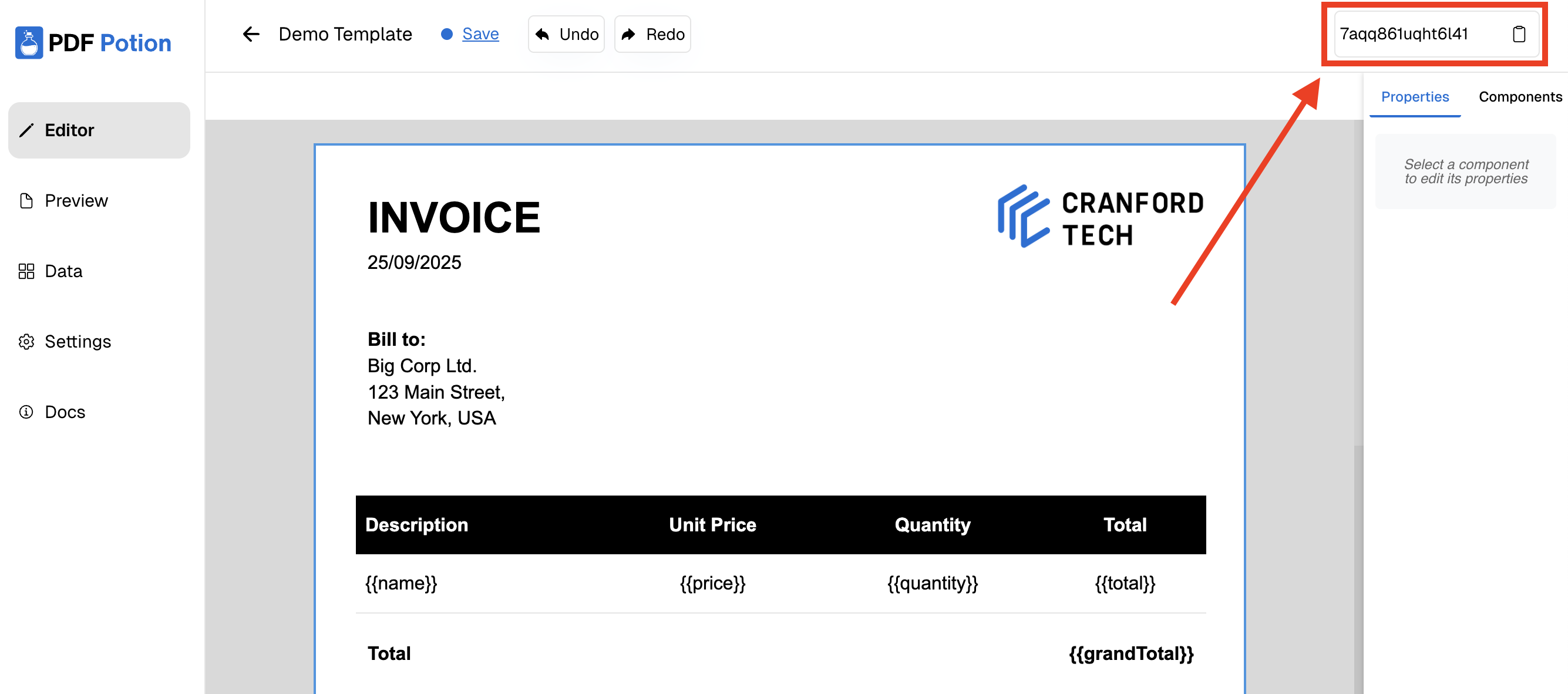
Task: Click the Description table header cell
Action: coord(416,525)
